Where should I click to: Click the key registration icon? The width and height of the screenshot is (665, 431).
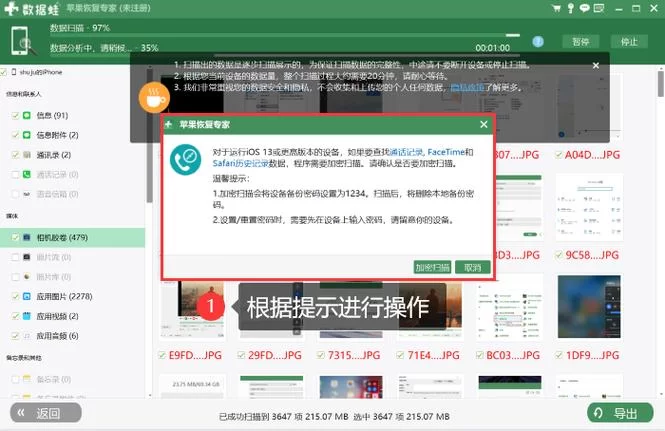coord(570,8)
